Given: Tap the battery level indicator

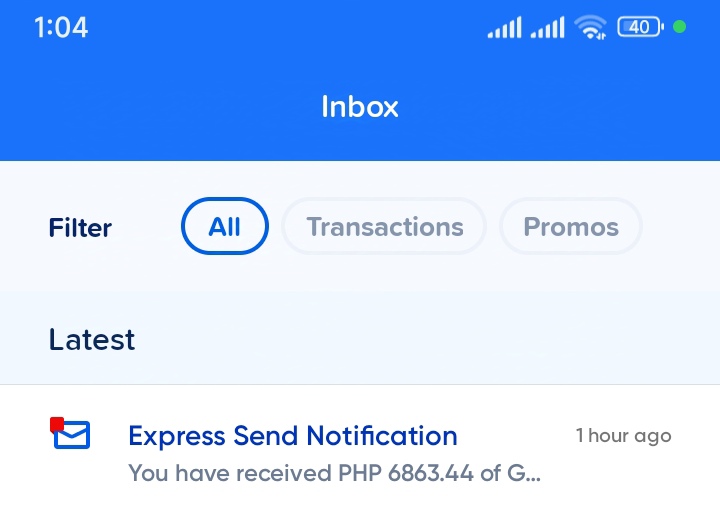Looking at the screenshot, I should [640, 27].
